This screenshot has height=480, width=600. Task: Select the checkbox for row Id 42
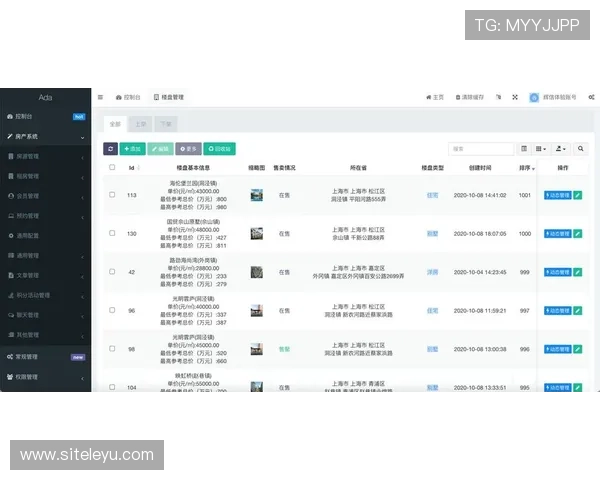112,272
